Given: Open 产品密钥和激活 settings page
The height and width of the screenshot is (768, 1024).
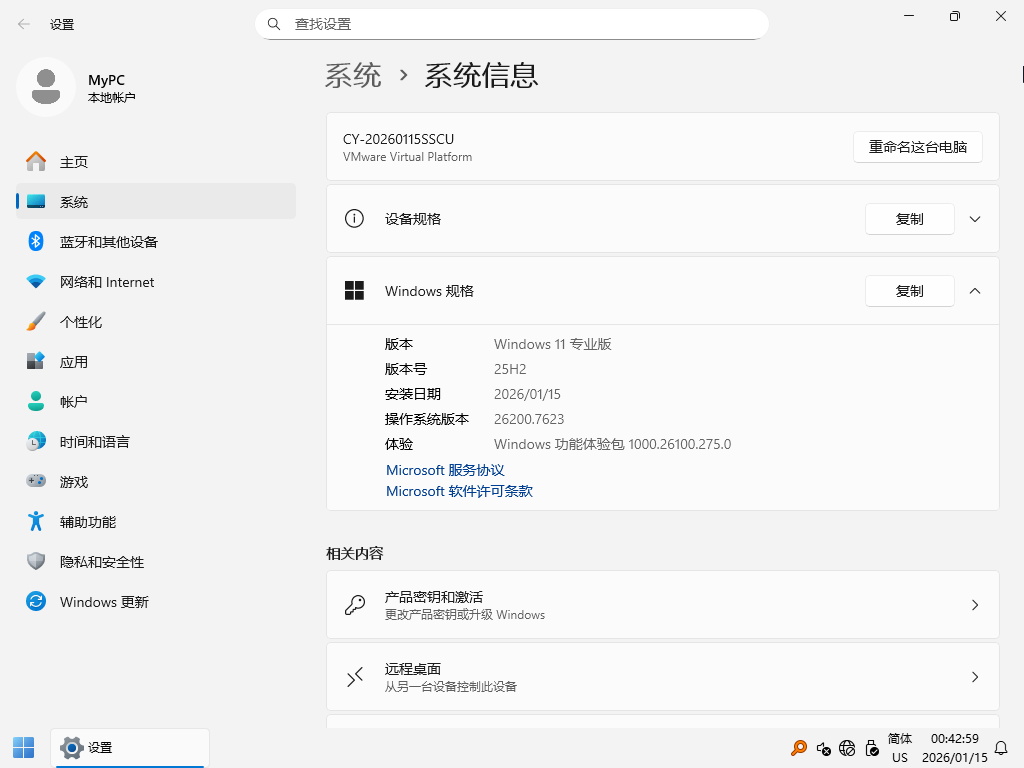Looking at the screenshot, I should click(662, 605).
